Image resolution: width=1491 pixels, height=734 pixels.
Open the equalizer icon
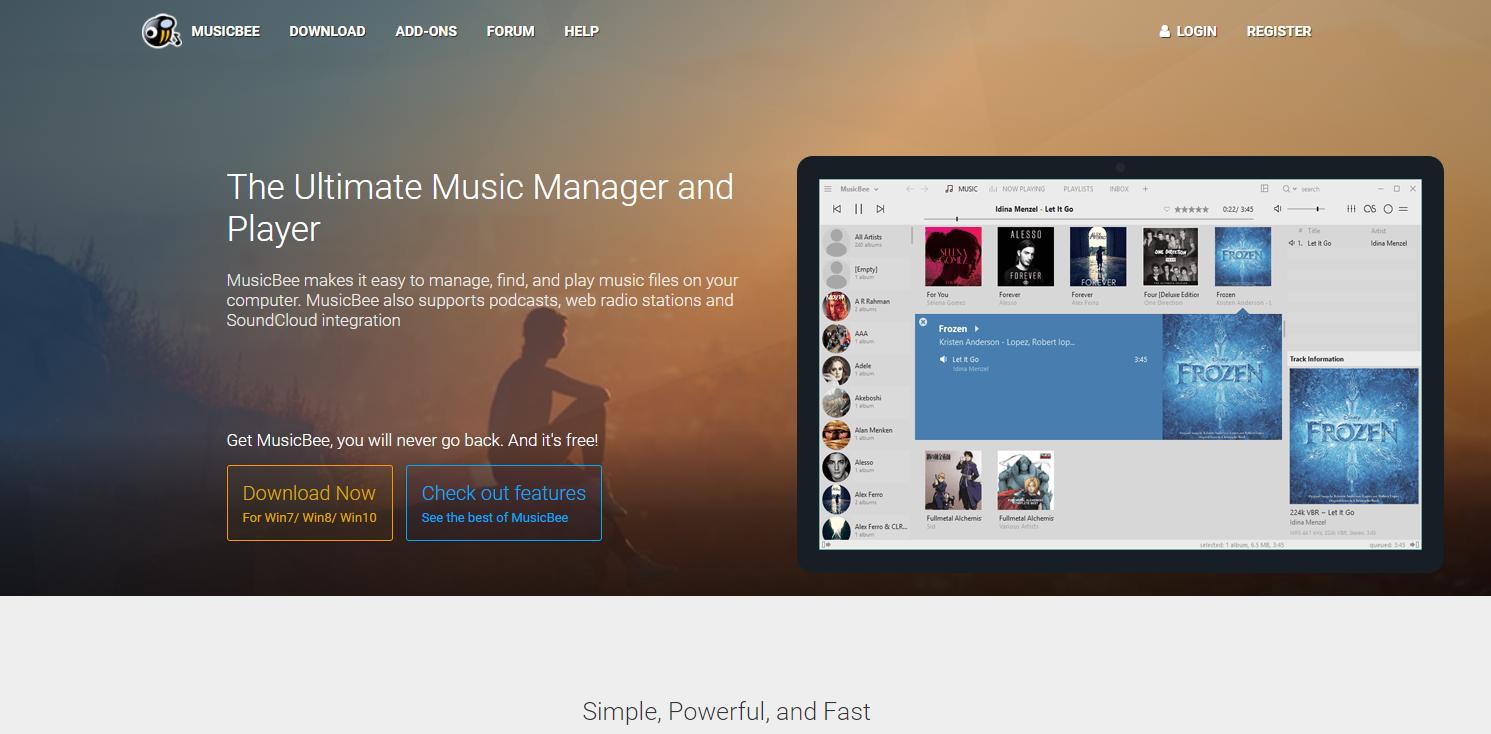[x=1351, y=209]
